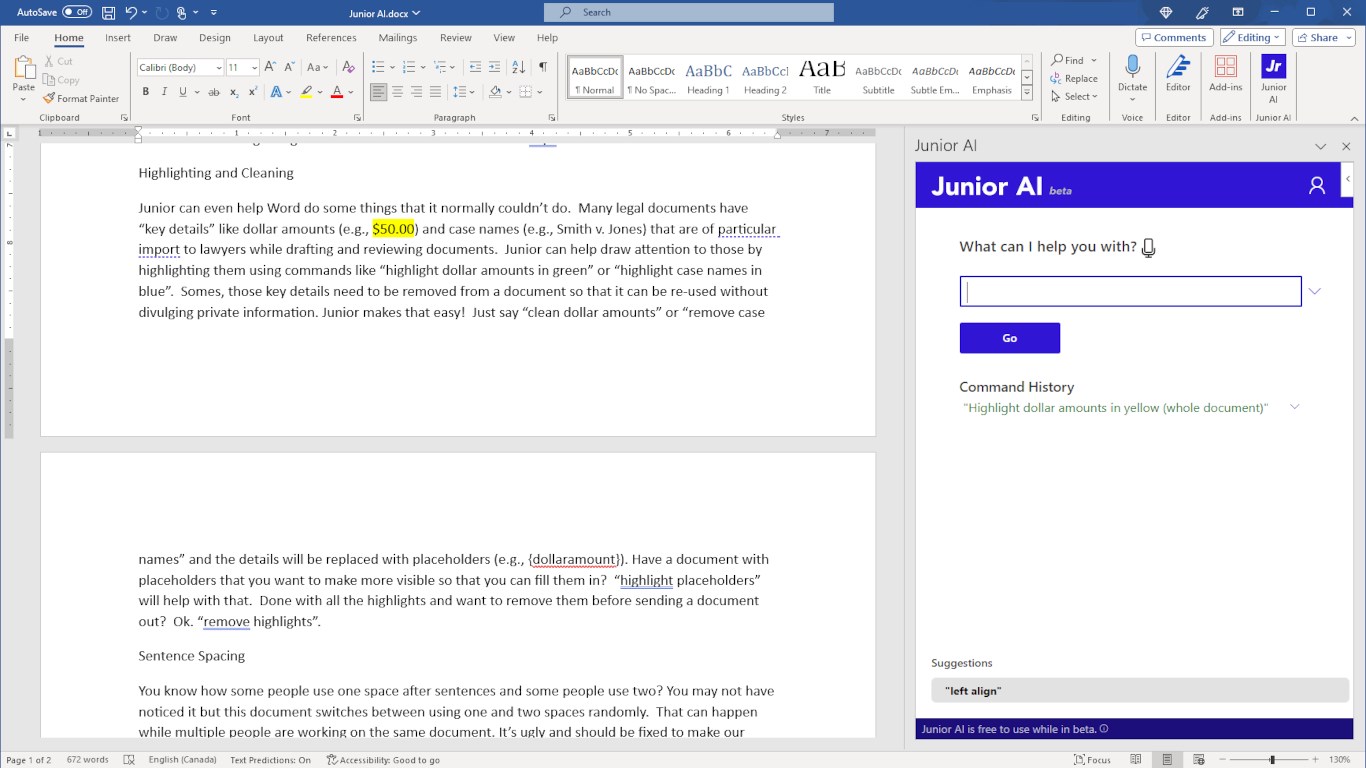
Task: Toggle italic formatting
Action: (x=164, y=92)
